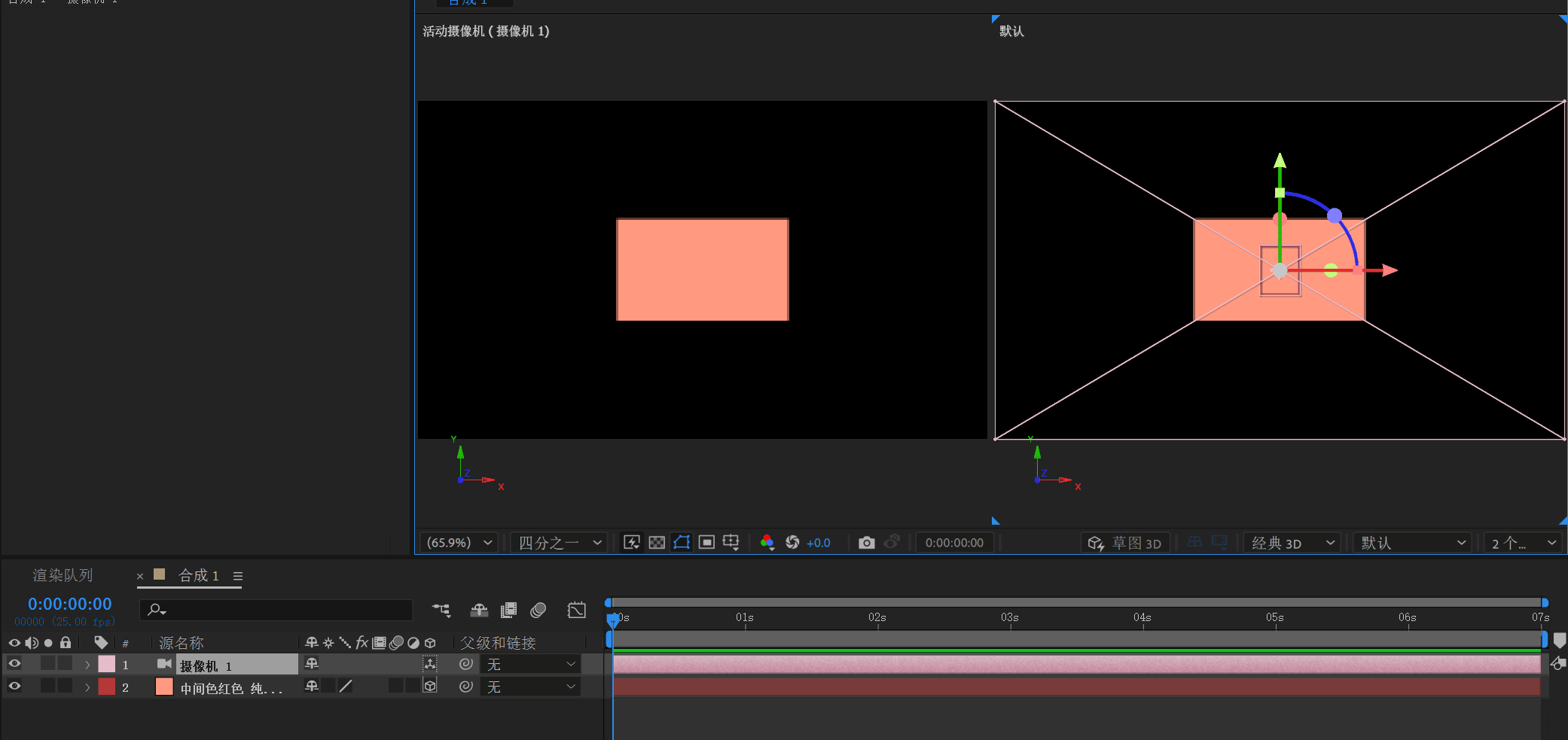Viewport: 1568px width, 740px height.
Task: Click the adjustment layer column header icon
Action: point(413,643)
